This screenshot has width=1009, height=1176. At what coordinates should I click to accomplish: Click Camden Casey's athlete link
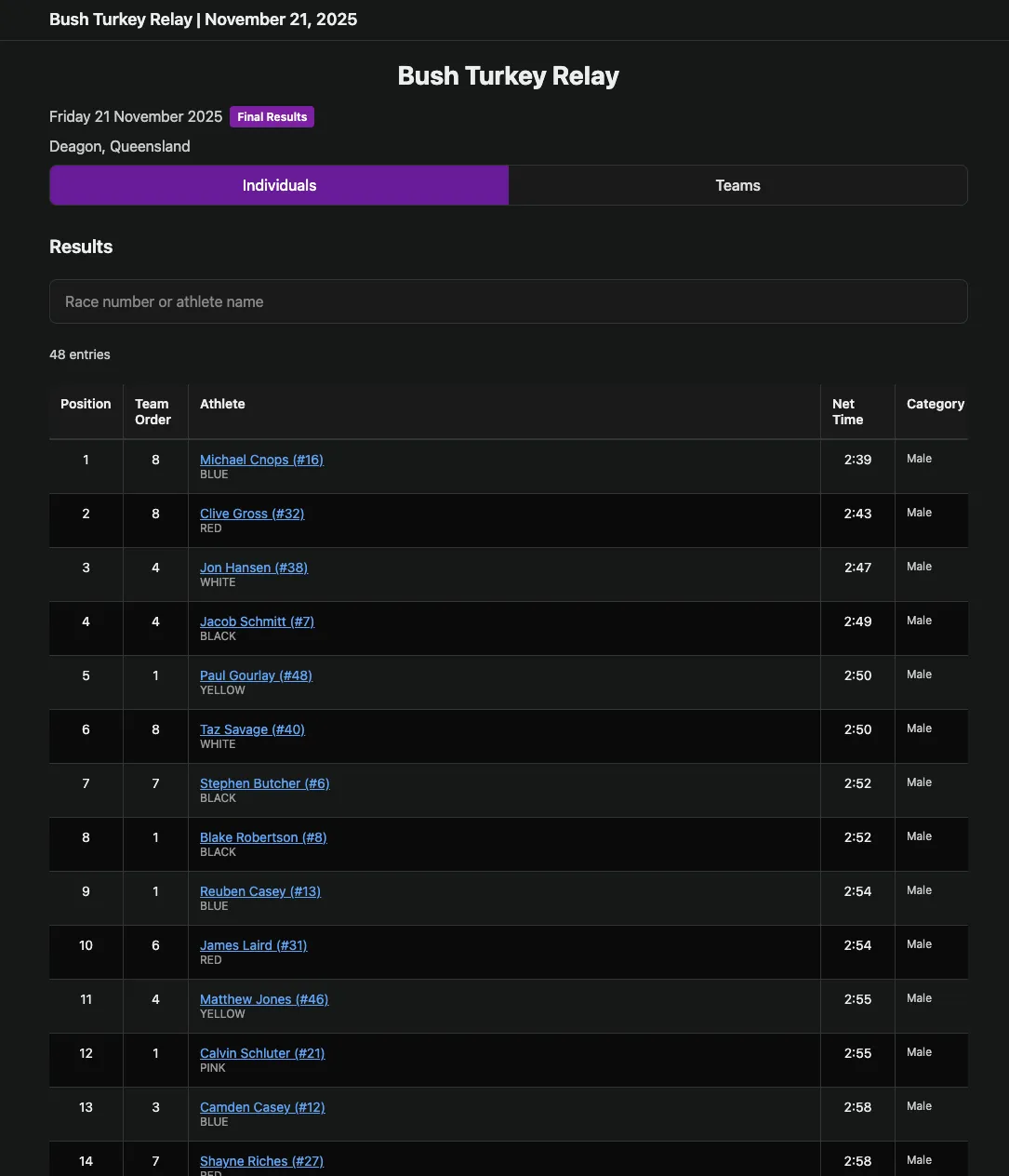[x=262, y=1107]
